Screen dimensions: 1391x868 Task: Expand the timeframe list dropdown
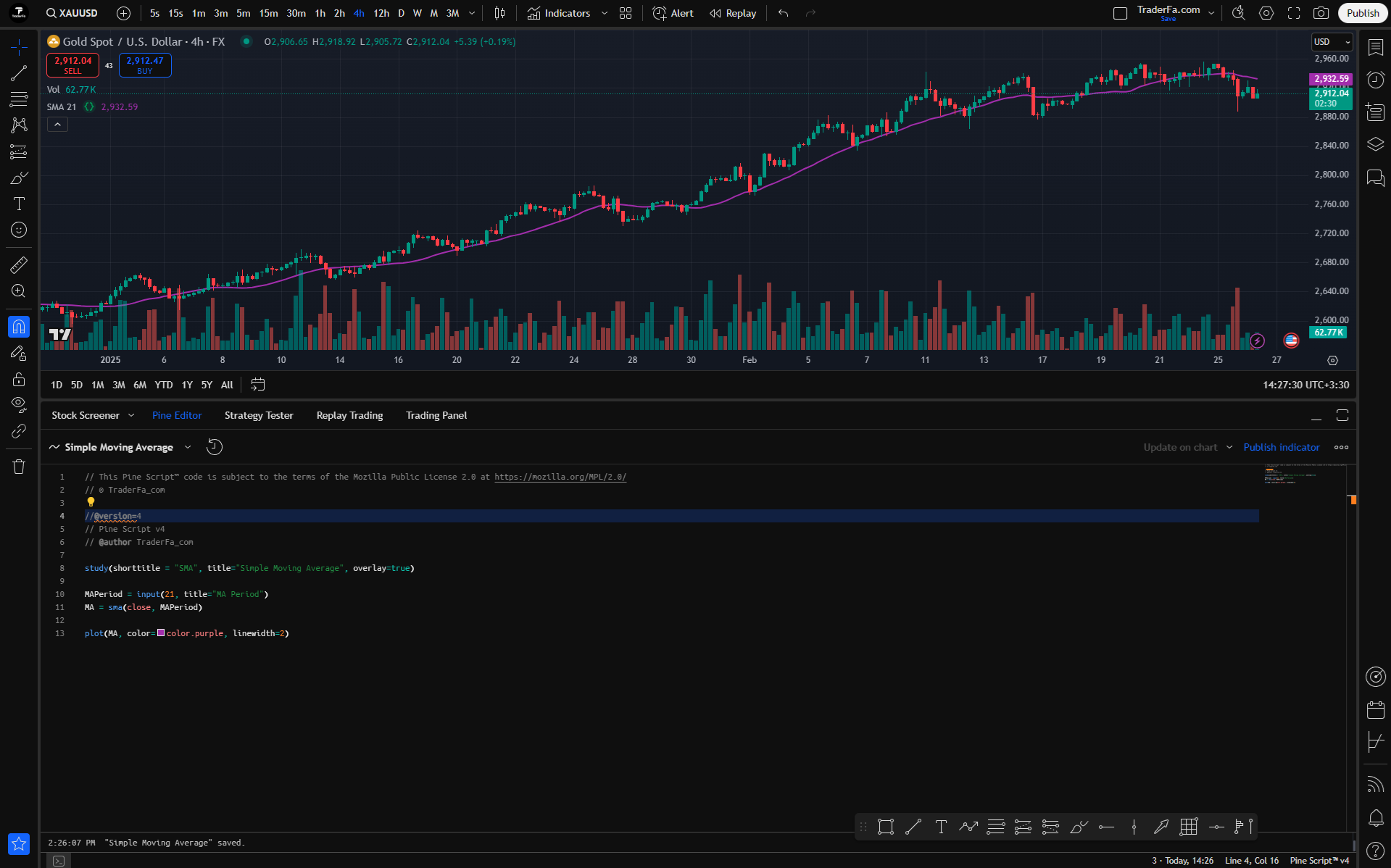(x=472, y=13)
